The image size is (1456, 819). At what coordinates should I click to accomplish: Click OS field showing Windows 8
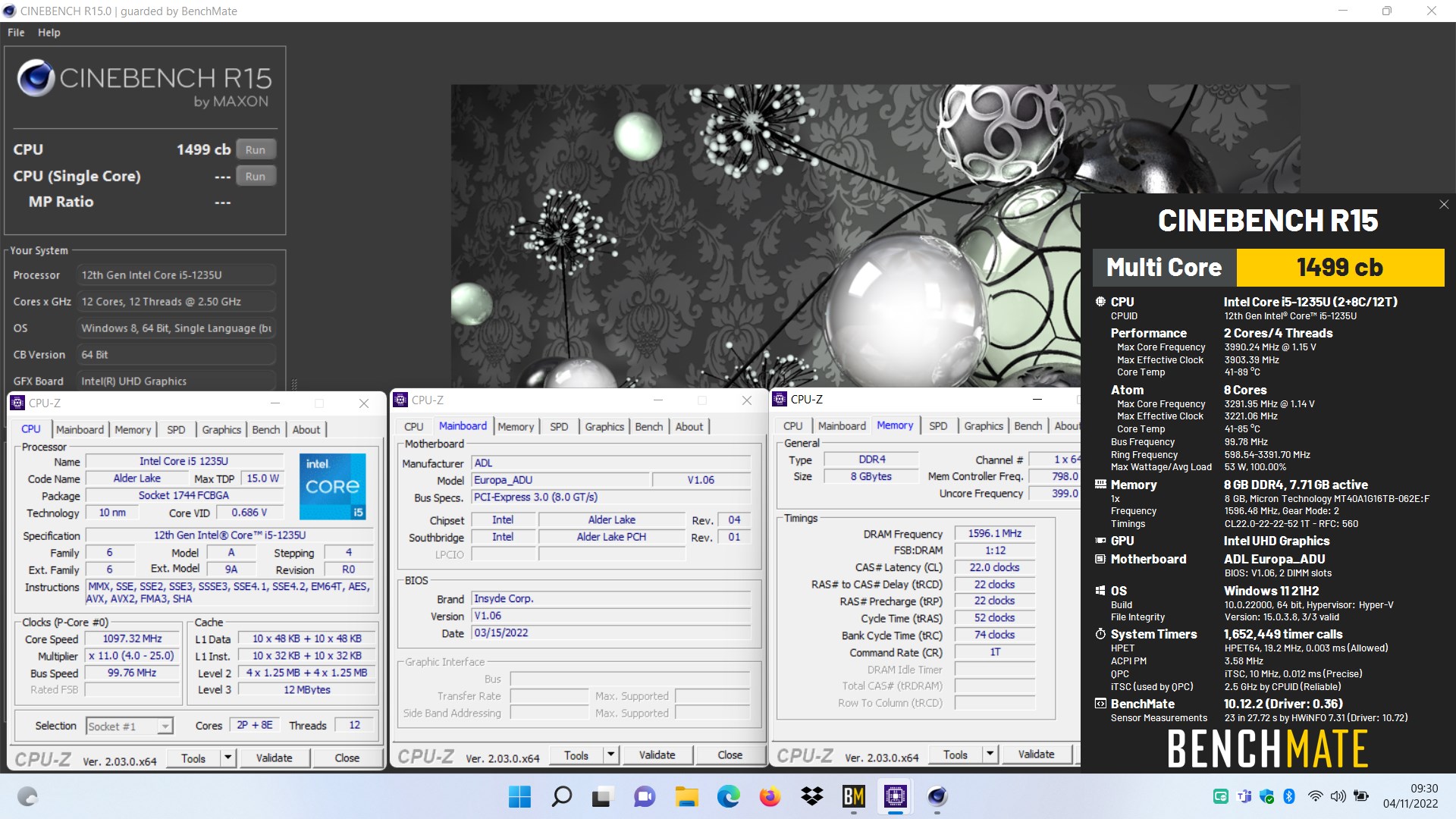point(176,328)
